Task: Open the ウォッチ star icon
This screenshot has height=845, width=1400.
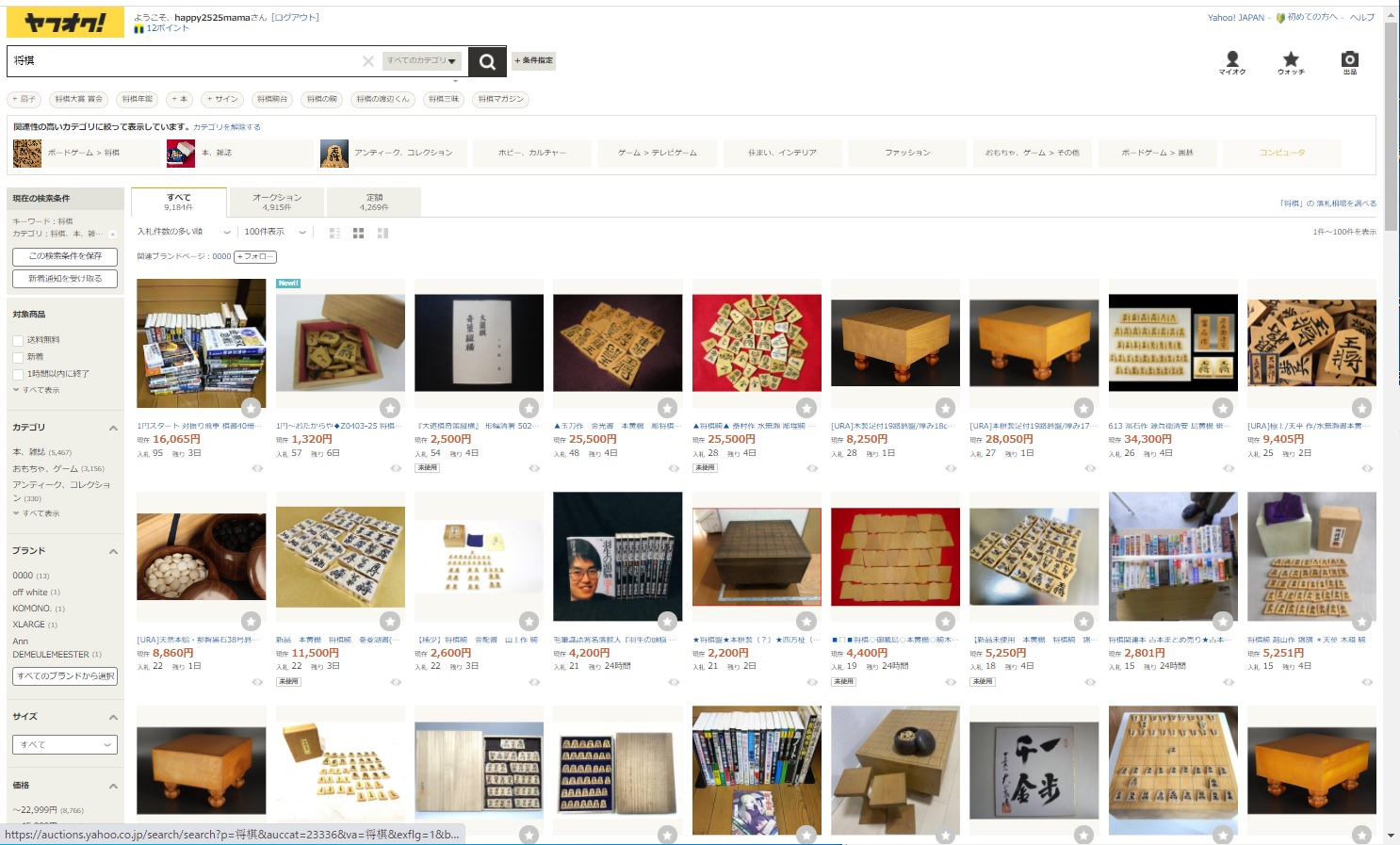Action: tap(1291, 62)
